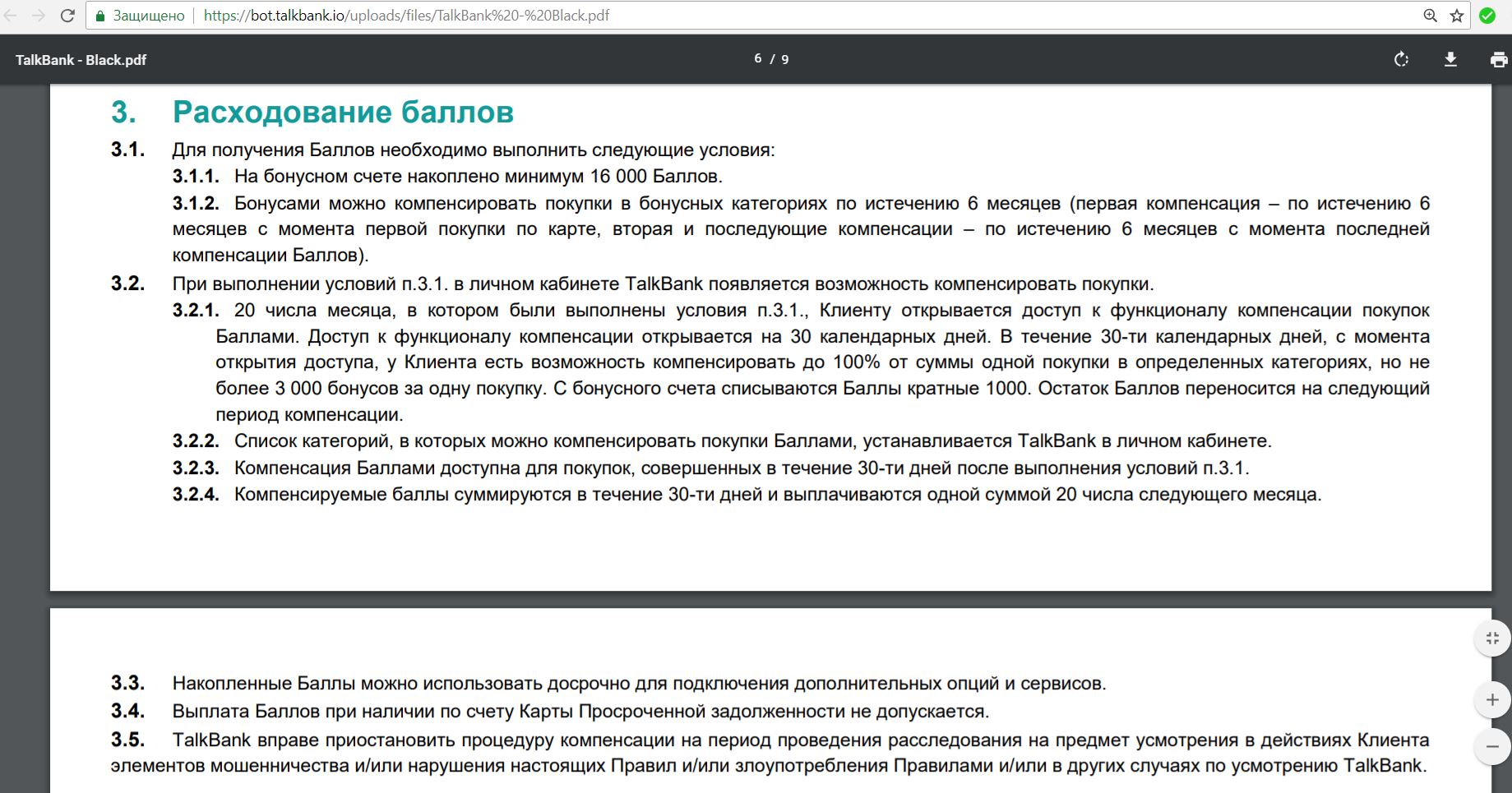Viewport: 1512px width, 793px height.
Task: Click the text 'Защищено' in address bar
Action: tap(149, 16)
